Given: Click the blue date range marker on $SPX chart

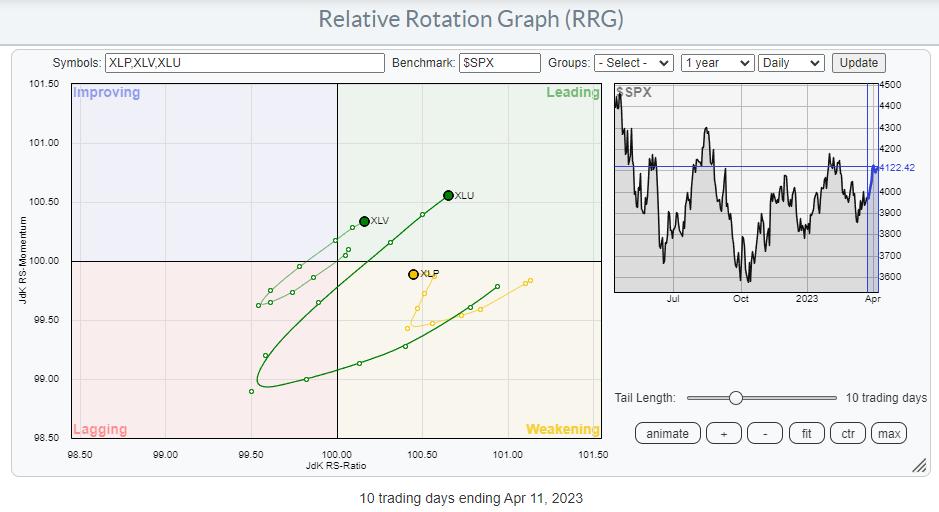Looking at the screenshot, I should click(x=871, y=188).
